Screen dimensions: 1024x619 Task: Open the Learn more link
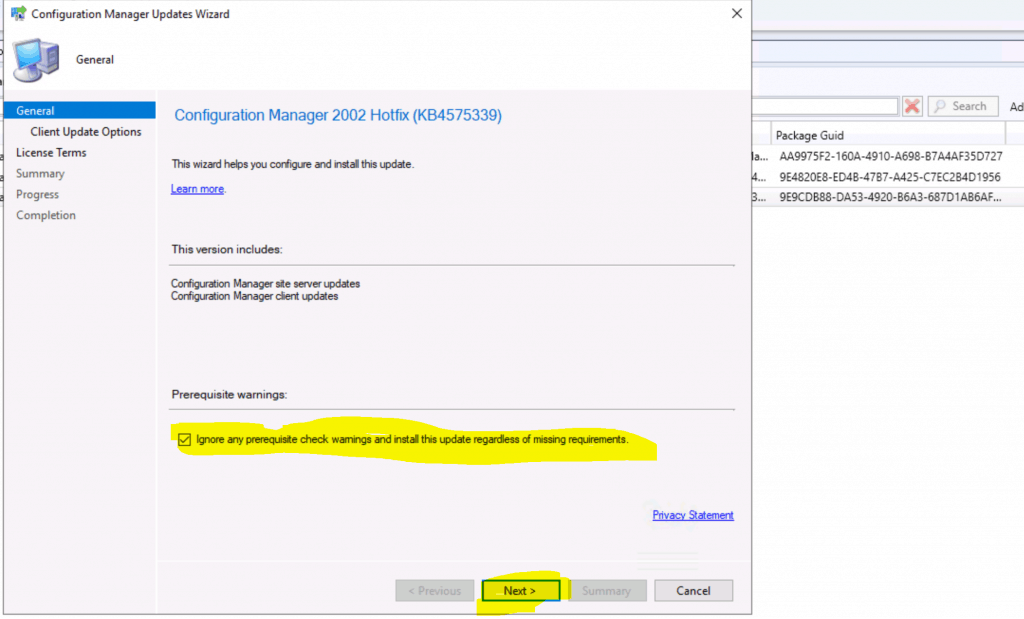tap(197, 189)
